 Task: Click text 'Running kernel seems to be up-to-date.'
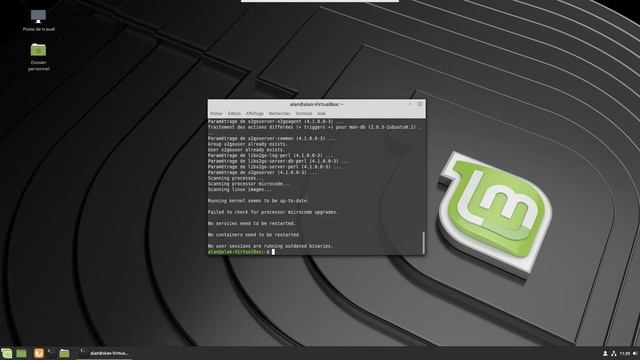258,201
